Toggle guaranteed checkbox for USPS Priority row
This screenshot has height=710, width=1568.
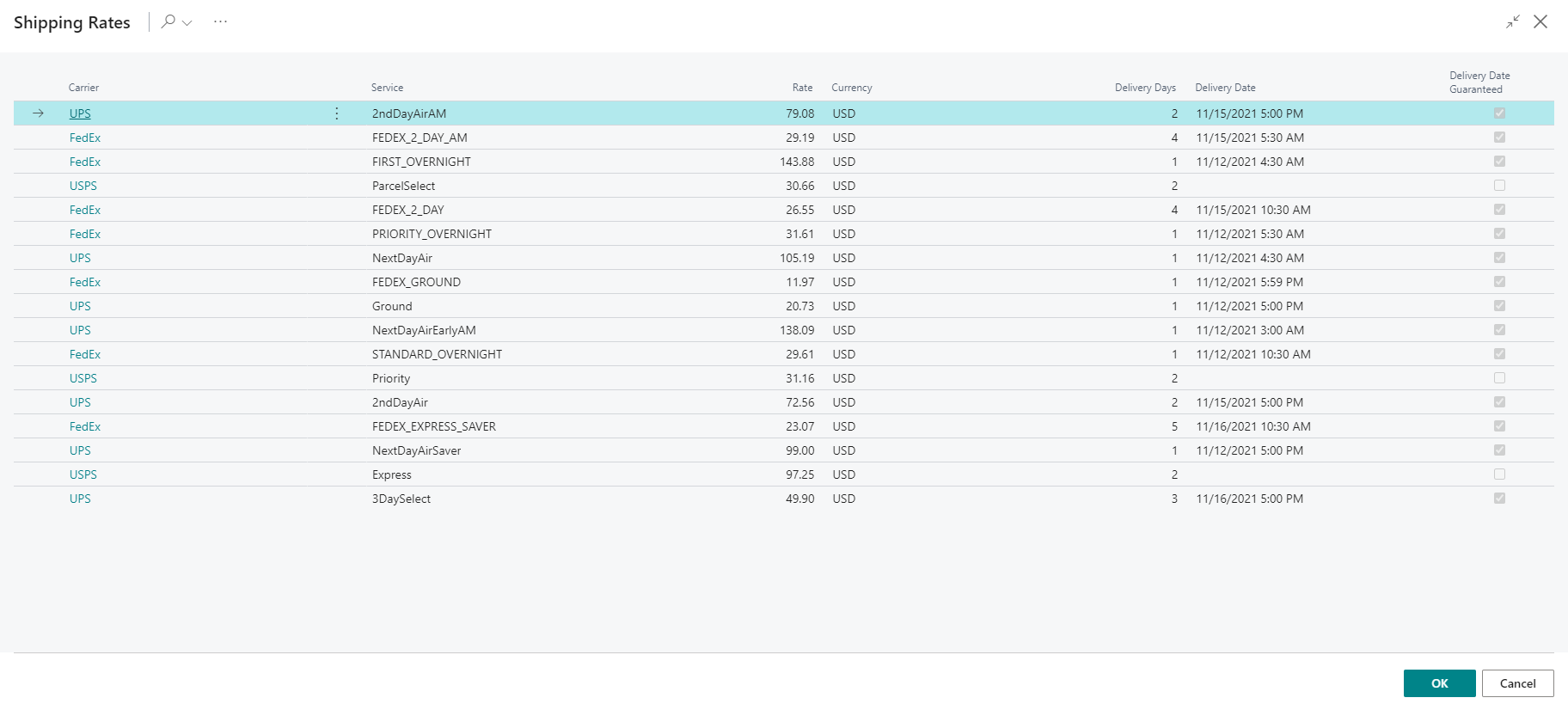click(x=1499, y=378)
